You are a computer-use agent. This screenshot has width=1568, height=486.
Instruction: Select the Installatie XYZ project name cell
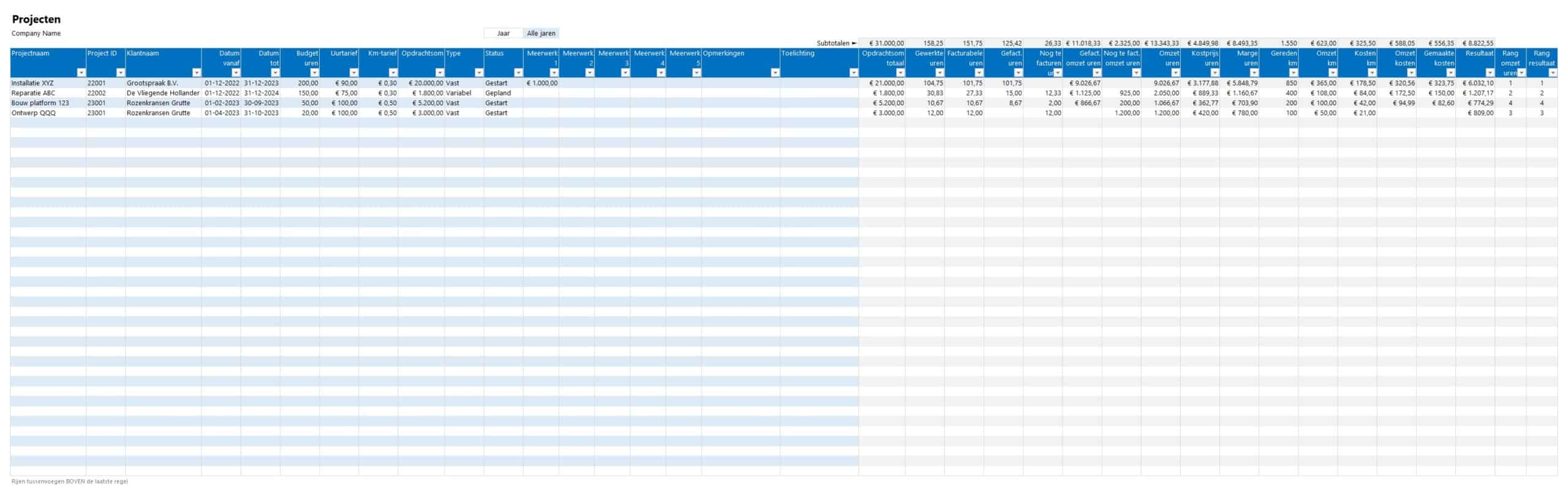tap(48, 83)
